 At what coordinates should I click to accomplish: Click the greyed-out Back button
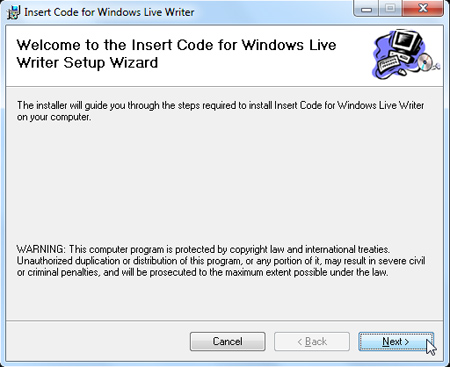coord(312,341)
